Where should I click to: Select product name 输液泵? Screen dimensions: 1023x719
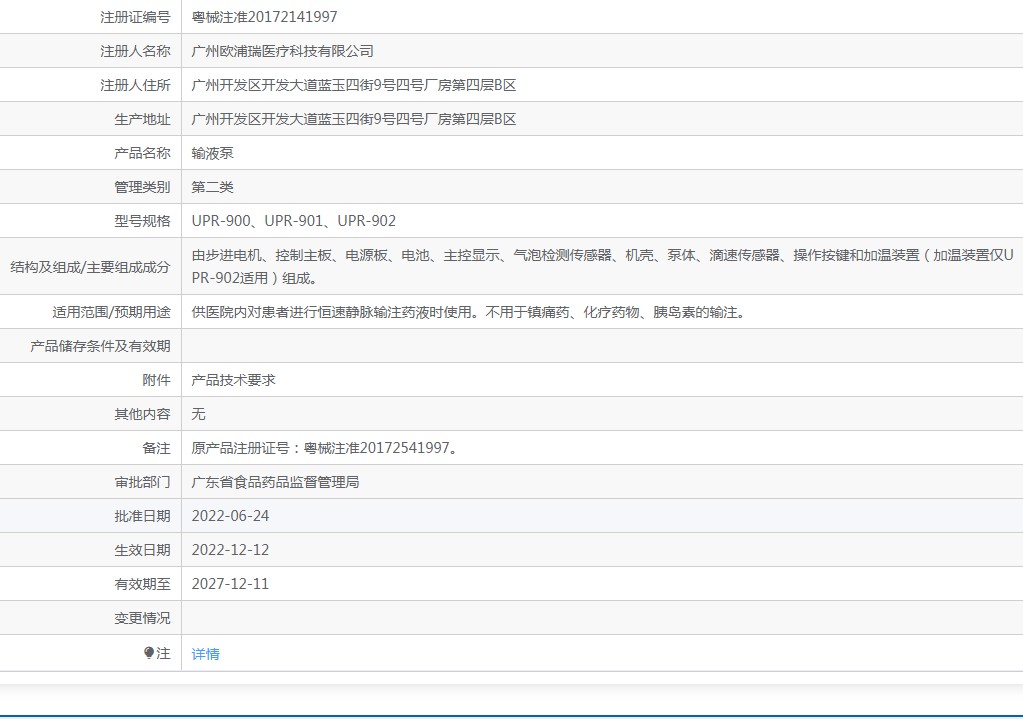(213, 153)
